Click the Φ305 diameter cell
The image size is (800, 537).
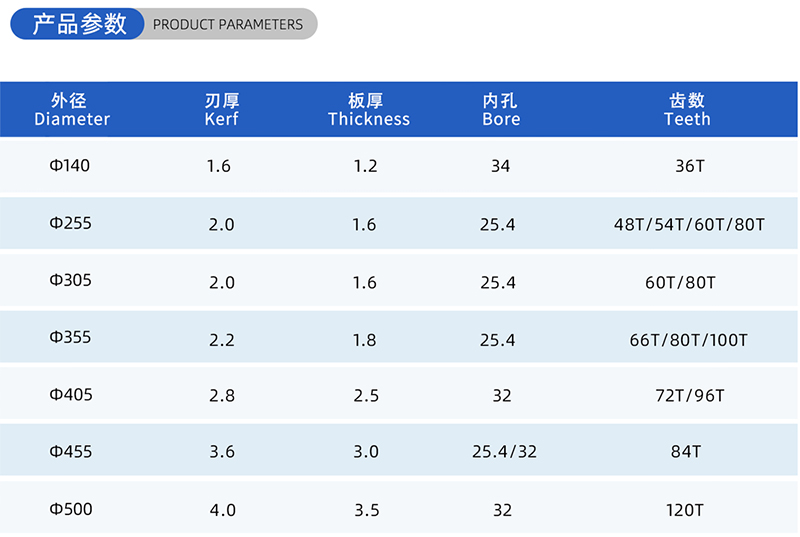70,280
